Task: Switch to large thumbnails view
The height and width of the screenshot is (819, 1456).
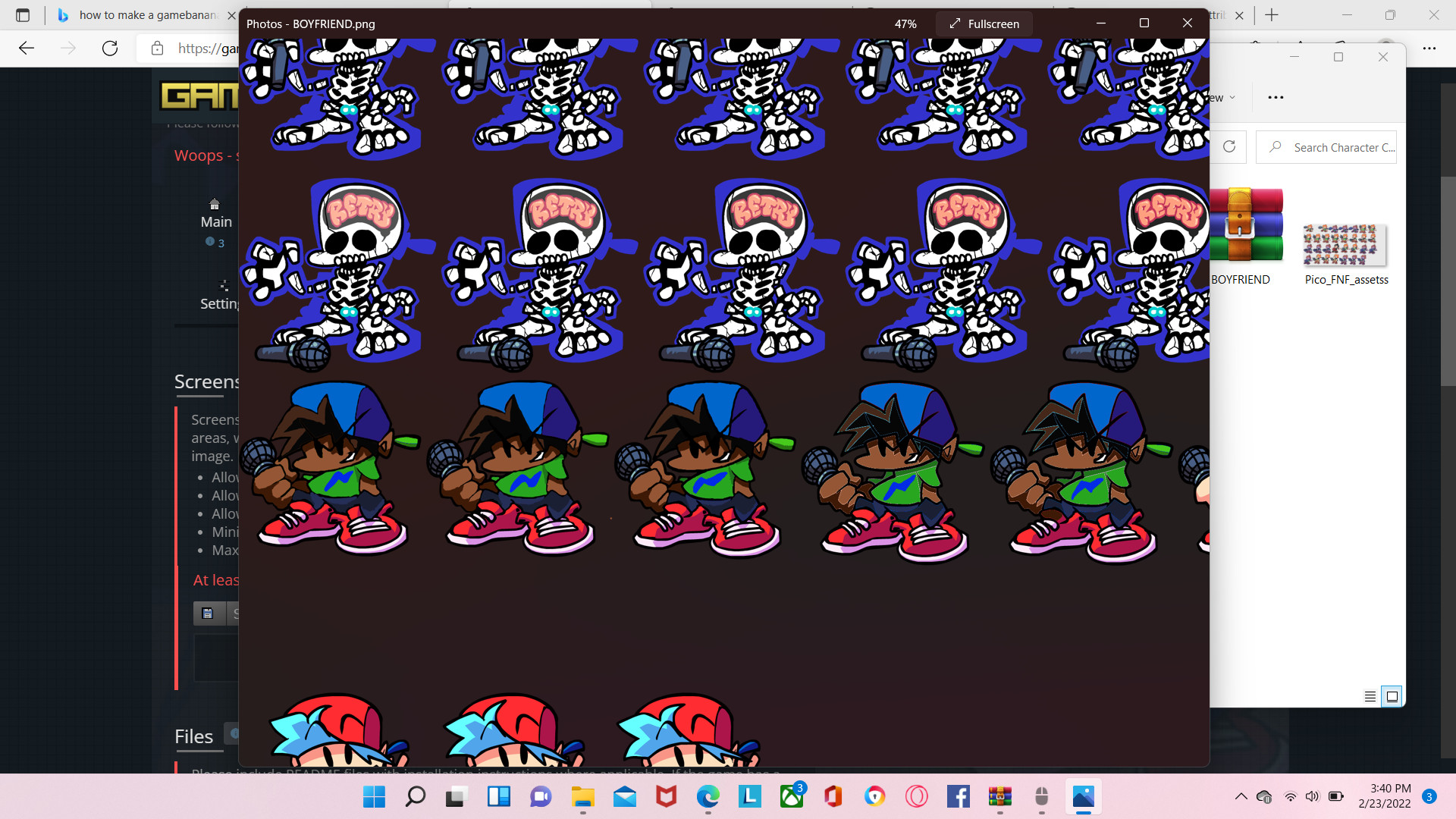Action: [x=1392, y=696]
